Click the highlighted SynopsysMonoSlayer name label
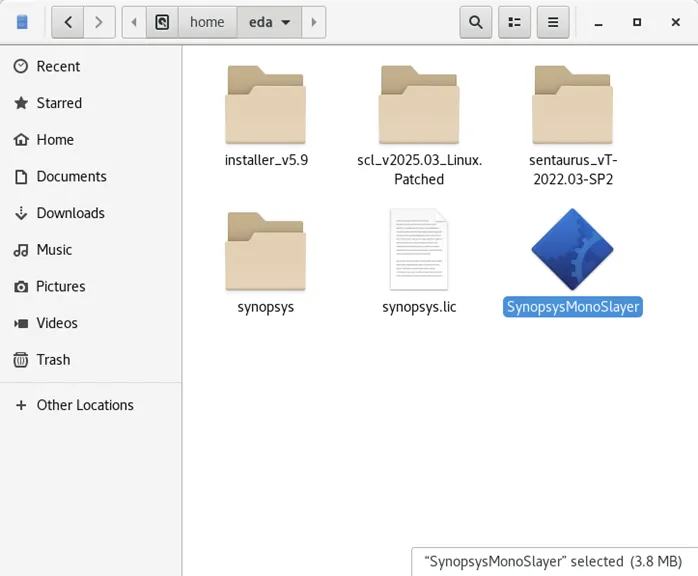698x576 pixels. [573, 307]
